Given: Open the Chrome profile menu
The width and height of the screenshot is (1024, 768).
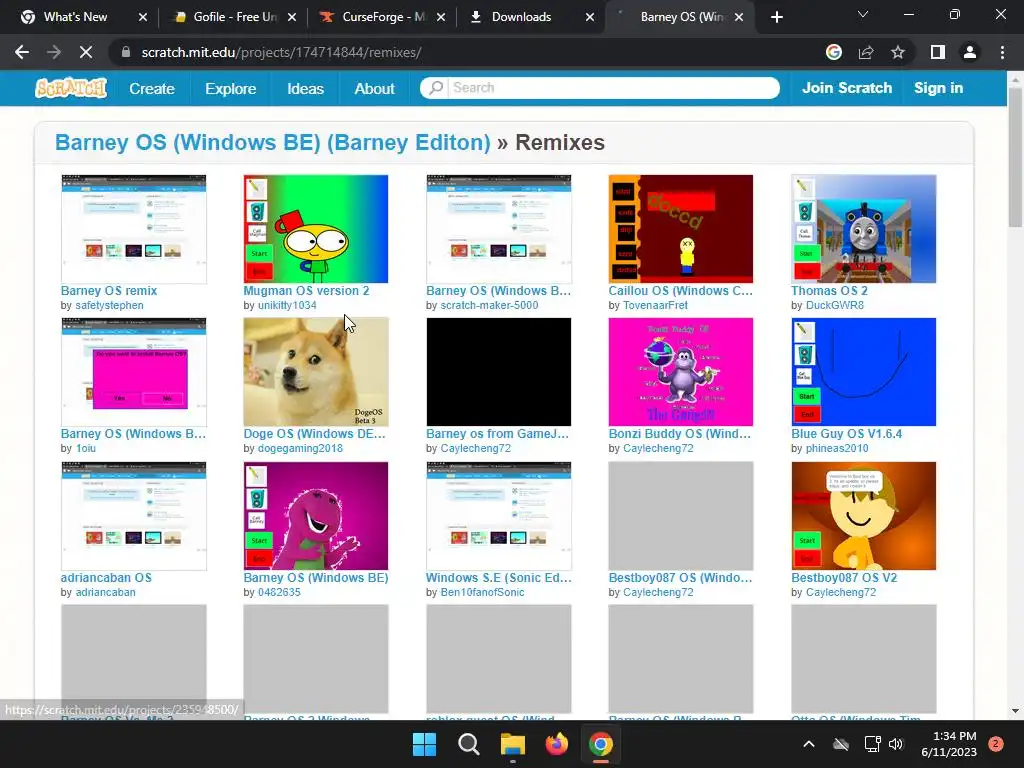Looking at the screenshot, I should 970,52.
